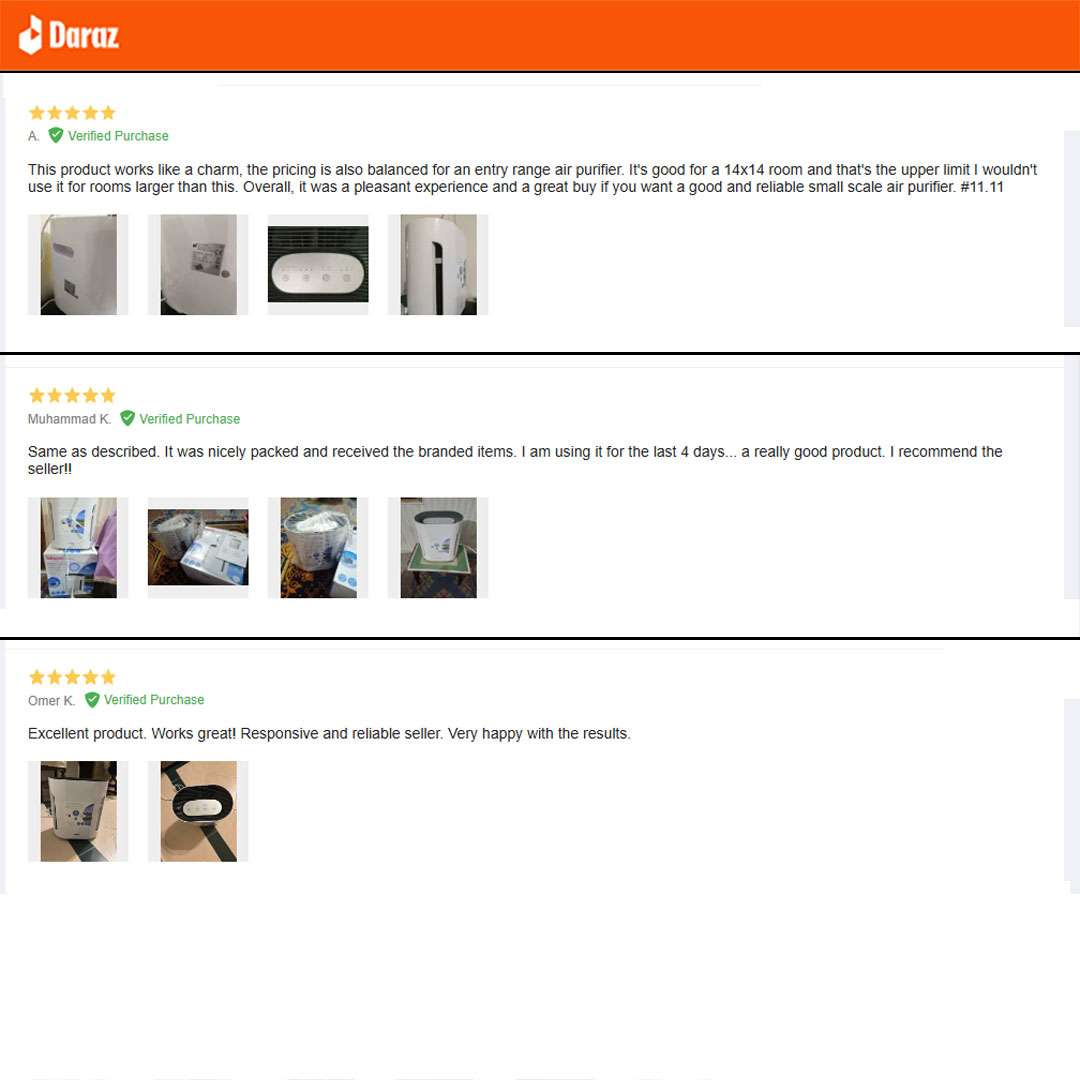Click the five-star rating on A.'s review
The width and height of the screenshot is (1080, 1080).
click(x=72, y=113)
